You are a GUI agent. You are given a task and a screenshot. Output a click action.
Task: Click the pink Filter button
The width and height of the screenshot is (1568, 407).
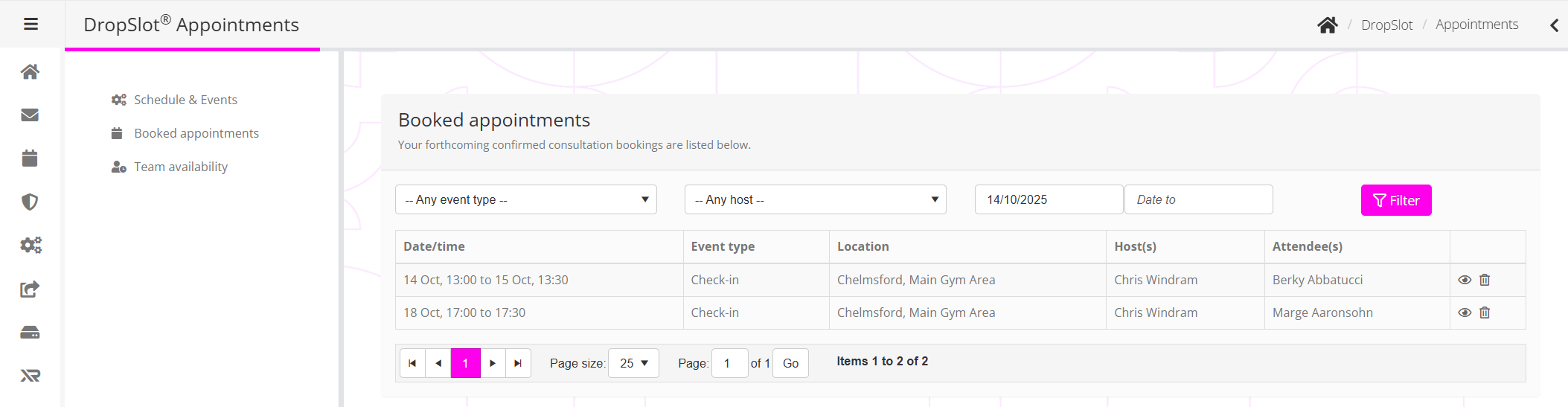[x=1395, y=200]
